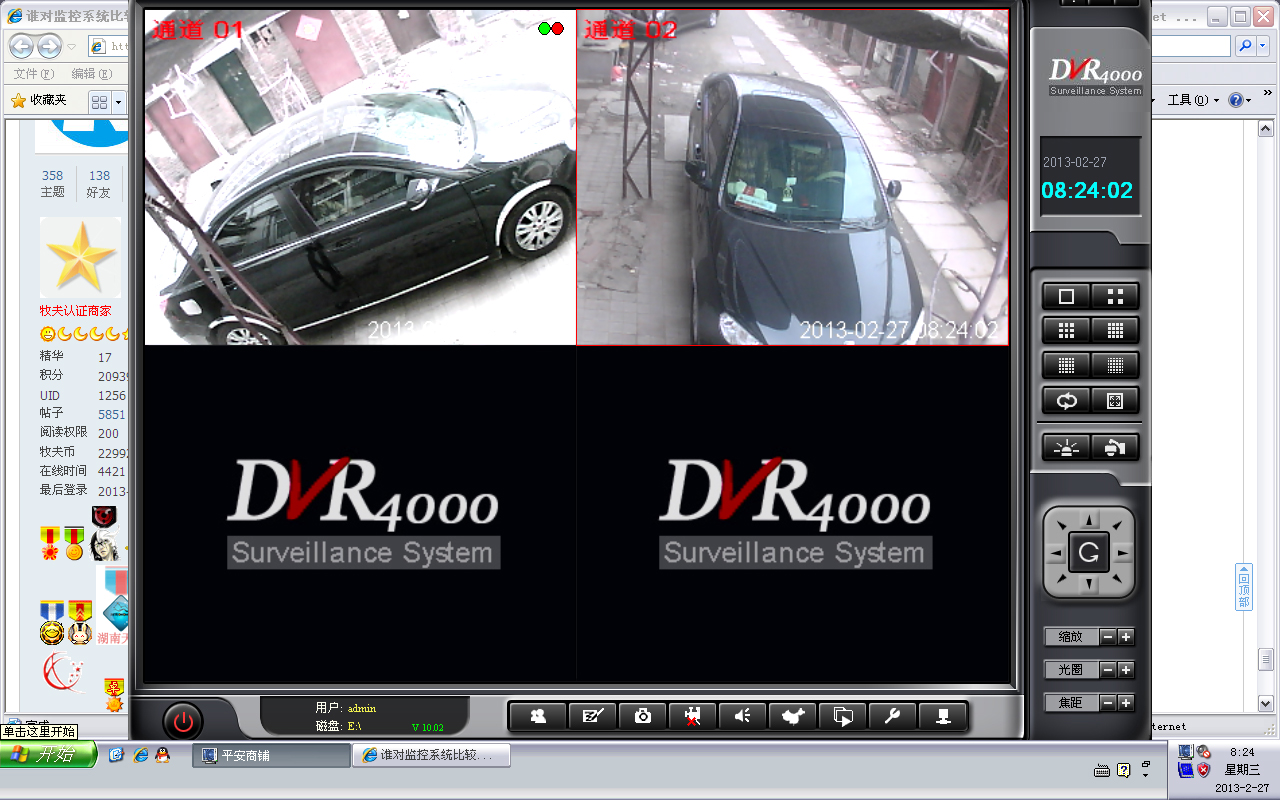Screen dimensions: 1280x800
Task: Open the user management icon
Action: click(x=539, y=716)
